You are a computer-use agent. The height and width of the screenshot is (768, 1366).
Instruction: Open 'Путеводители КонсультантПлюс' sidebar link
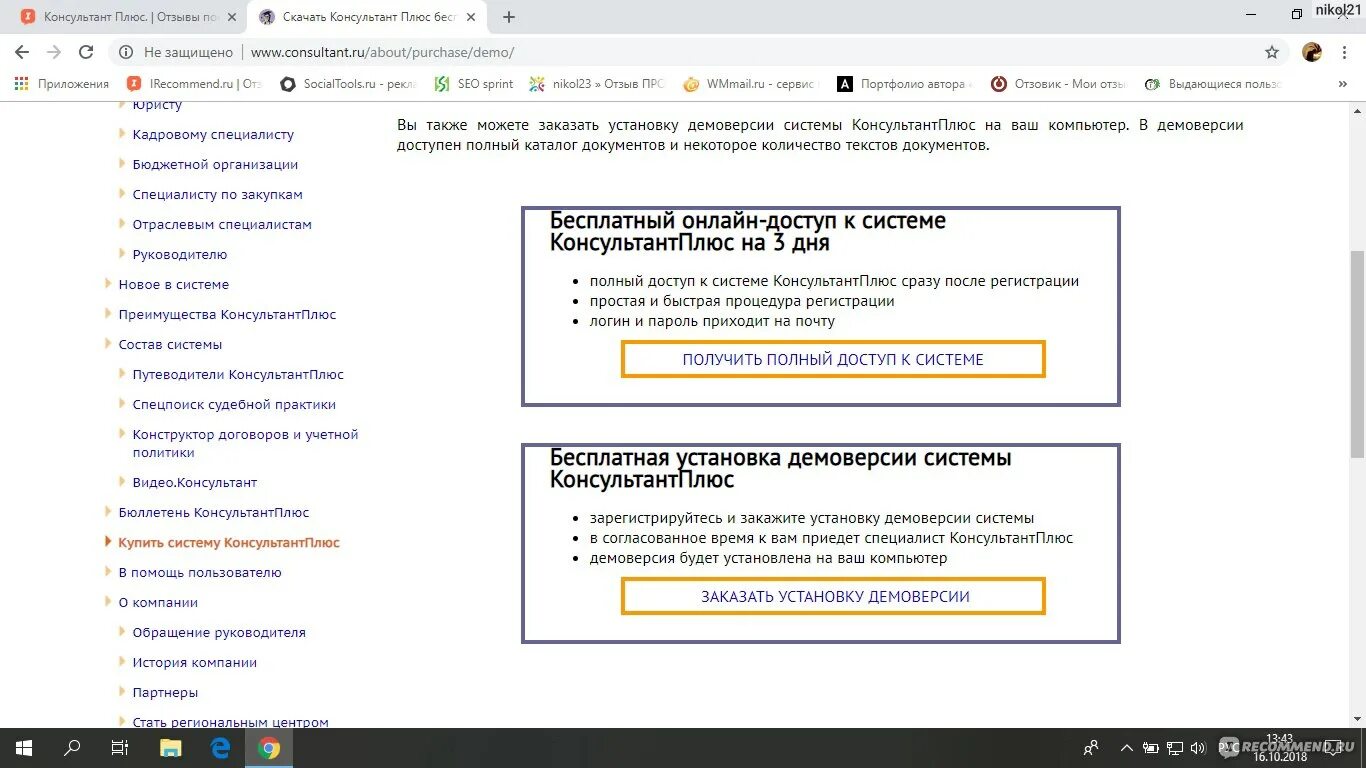pyautogui.click(x=238, y=374)
